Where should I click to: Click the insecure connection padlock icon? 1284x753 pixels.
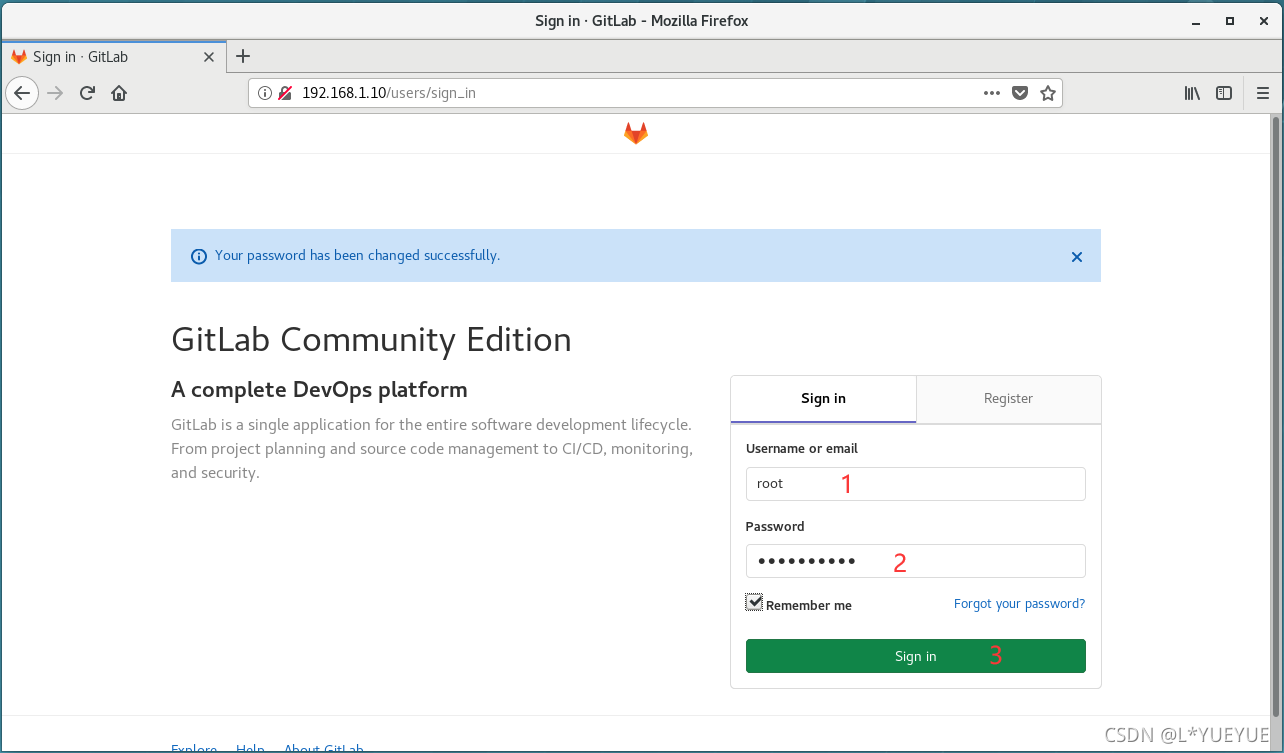[x=285, y=93]
